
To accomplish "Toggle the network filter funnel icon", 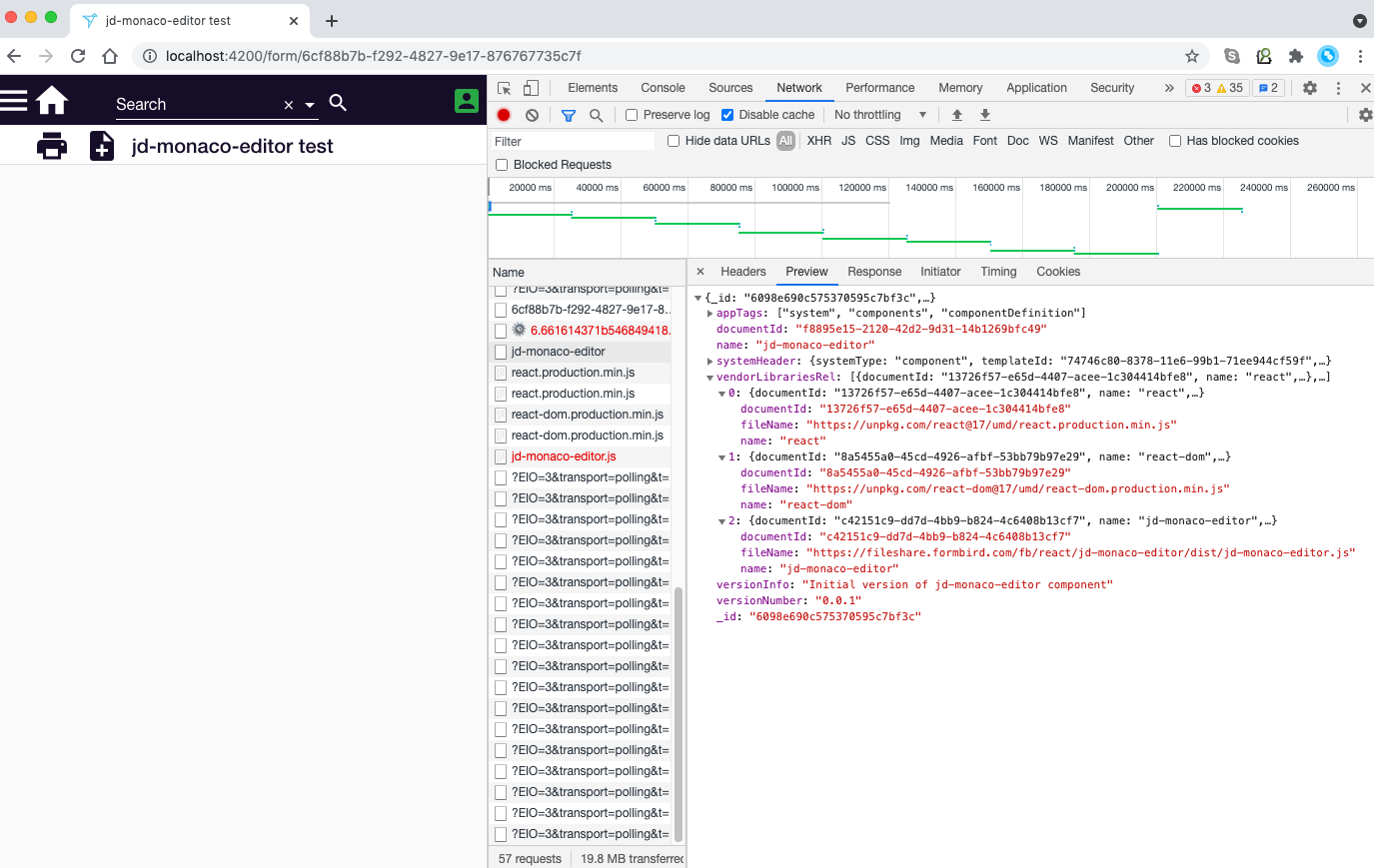I will pos(568,115).
